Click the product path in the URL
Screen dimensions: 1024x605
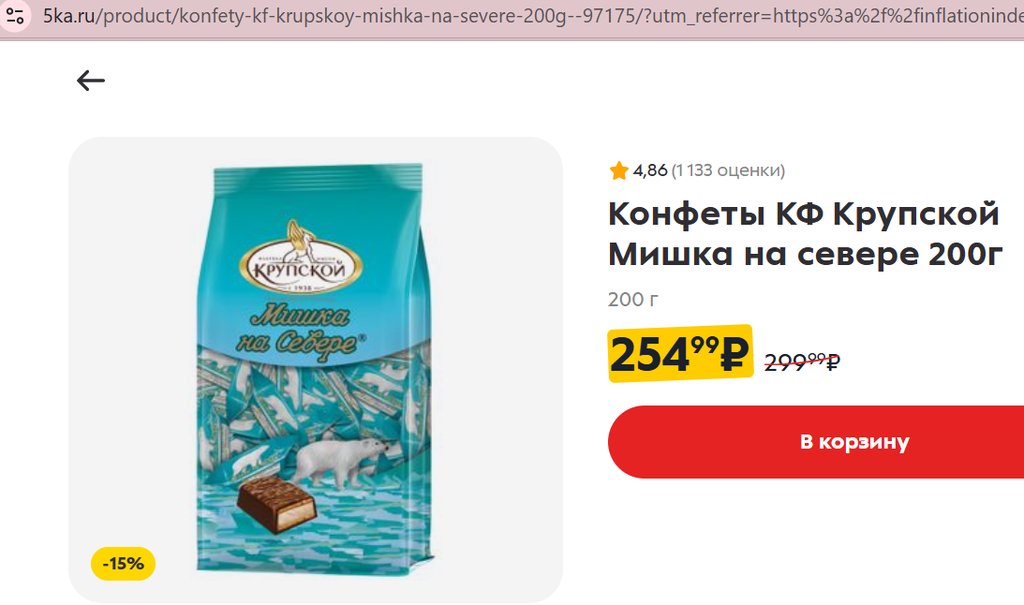pos(369,16)
